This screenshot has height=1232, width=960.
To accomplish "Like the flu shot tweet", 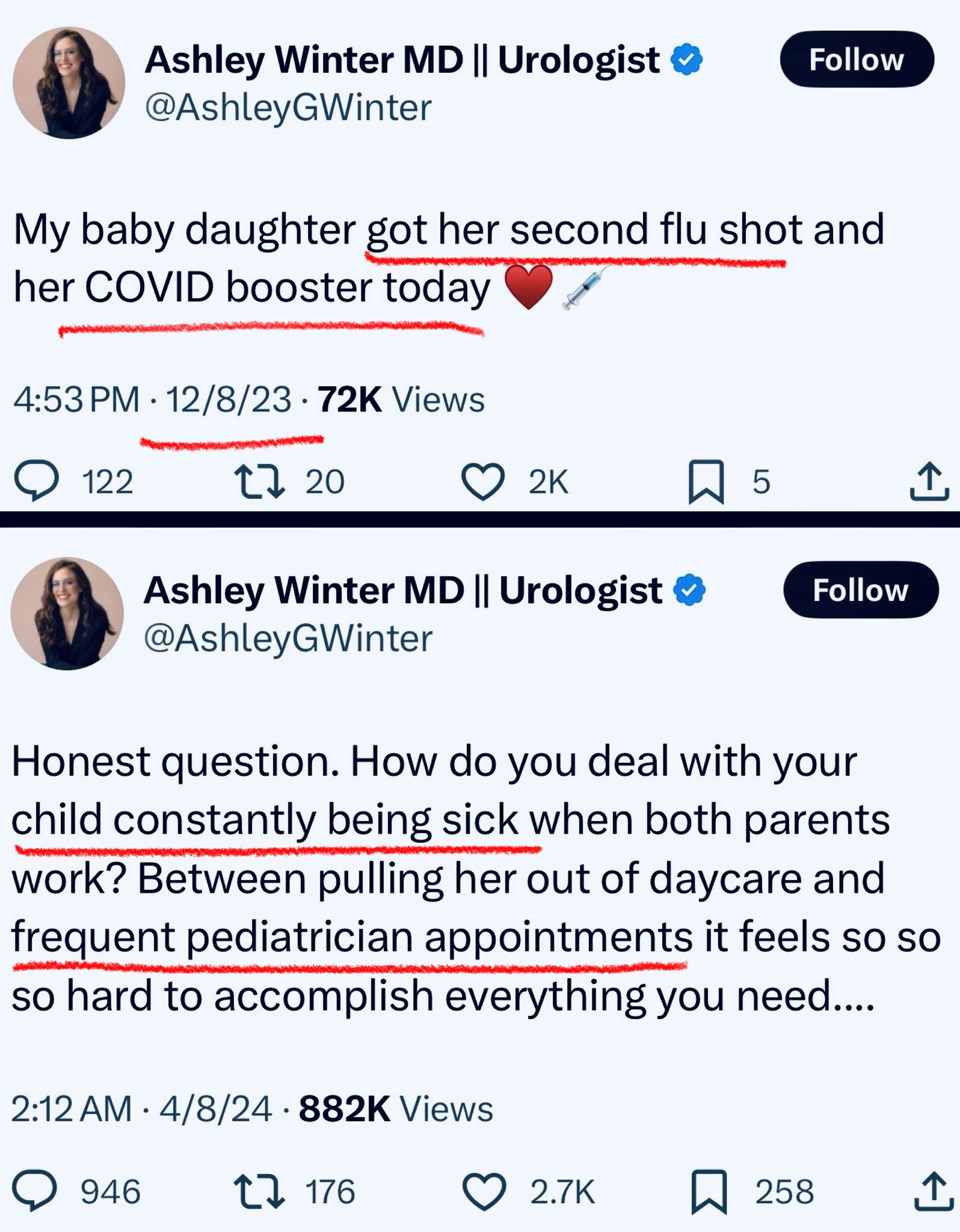I will [482, 481].
